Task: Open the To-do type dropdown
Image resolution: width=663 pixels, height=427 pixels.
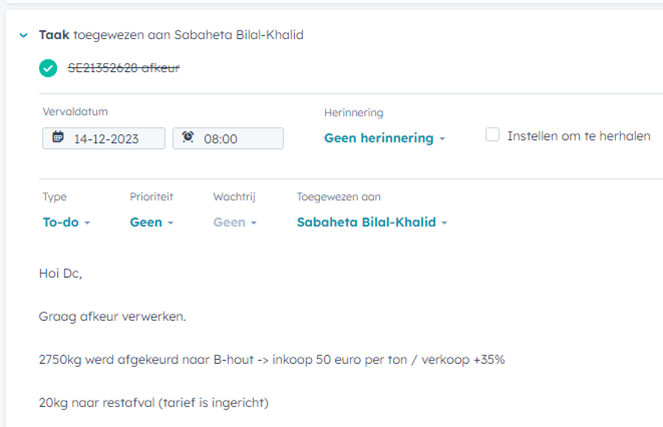Action: pos(66,222)
